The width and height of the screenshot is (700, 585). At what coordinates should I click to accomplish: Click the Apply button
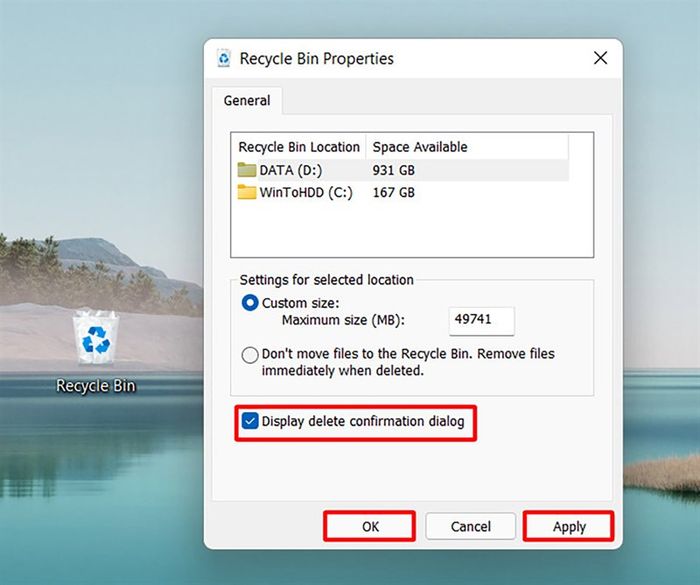[x=569, y=526]
